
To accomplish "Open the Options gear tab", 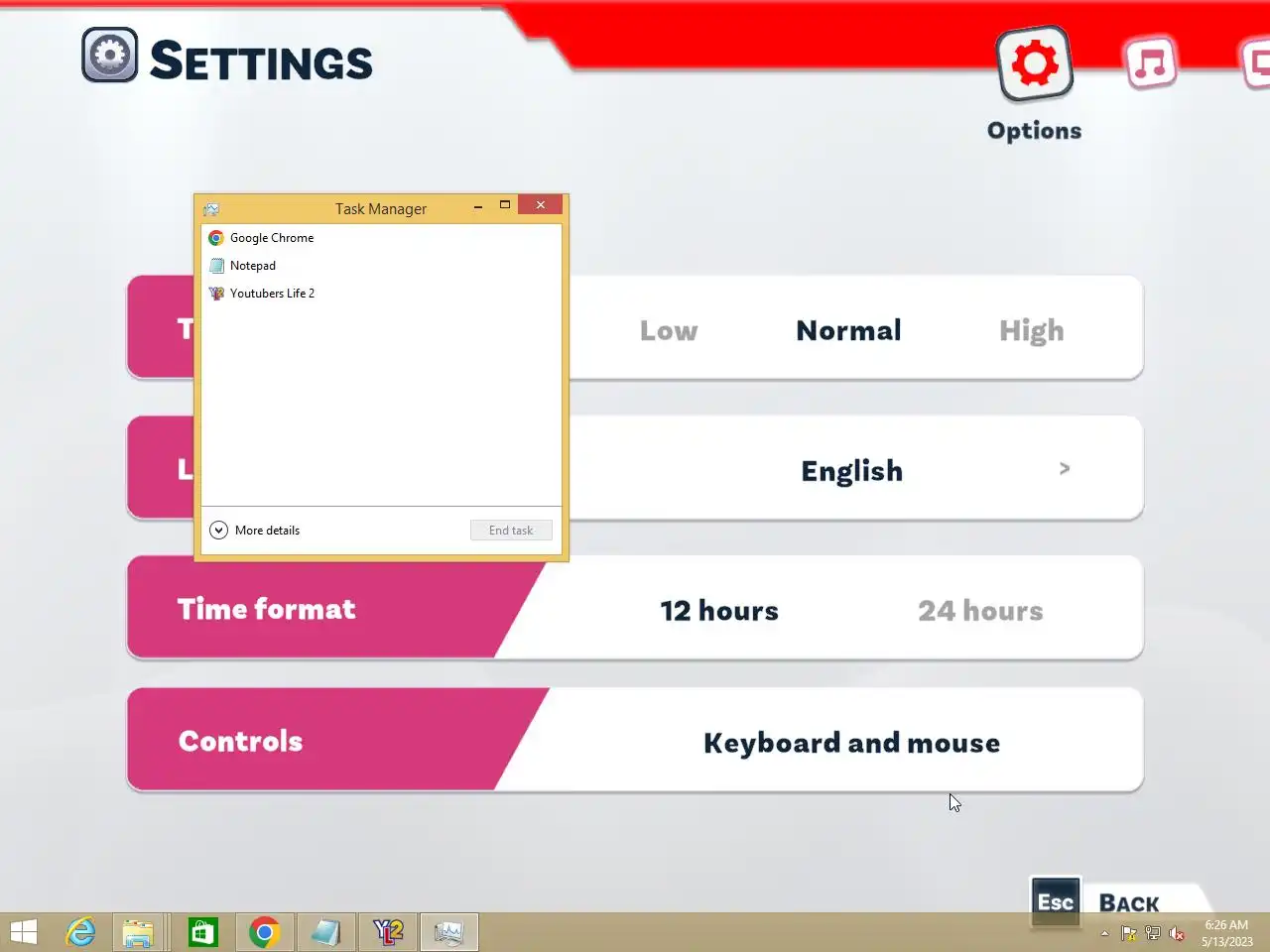I will [1035, 64].
